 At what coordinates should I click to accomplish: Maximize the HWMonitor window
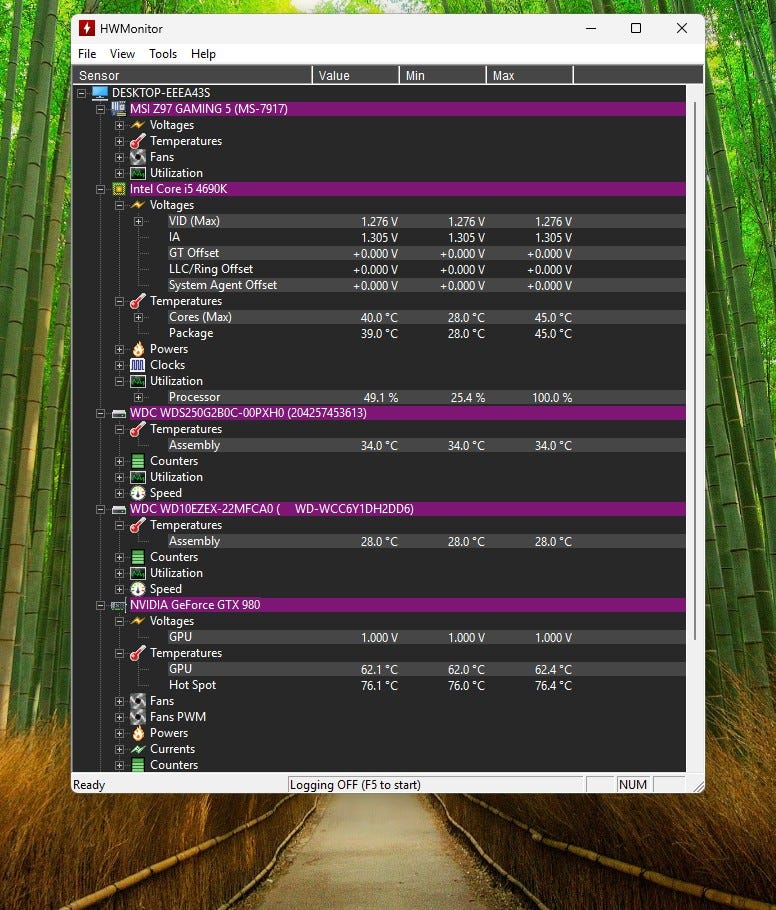636,28
